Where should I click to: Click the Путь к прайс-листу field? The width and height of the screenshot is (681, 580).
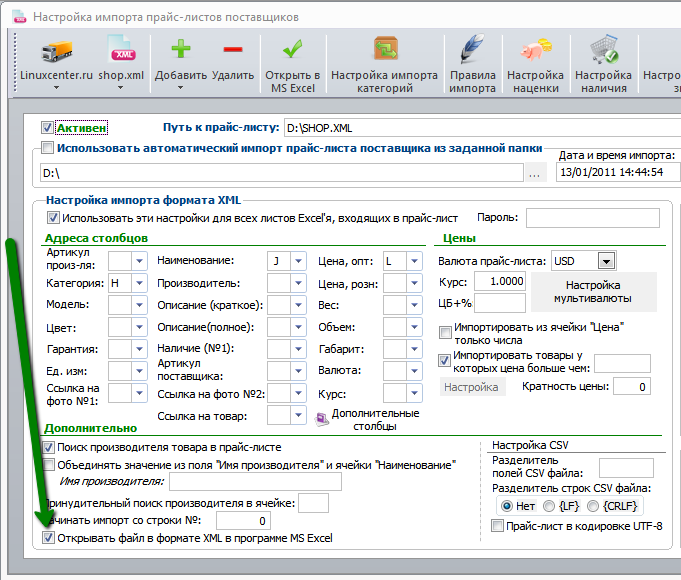482,128
